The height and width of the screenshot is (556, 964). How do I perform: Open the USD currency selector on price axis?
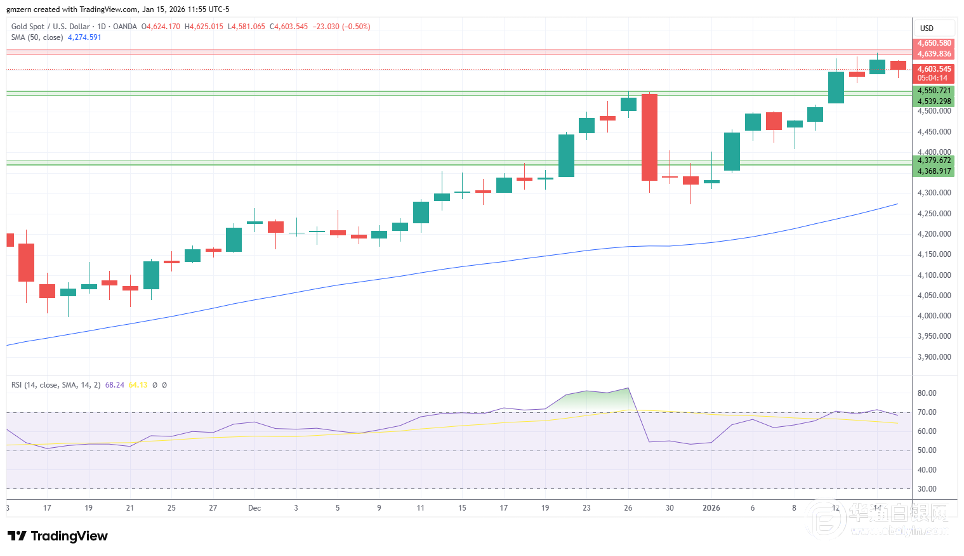point(926,27)
